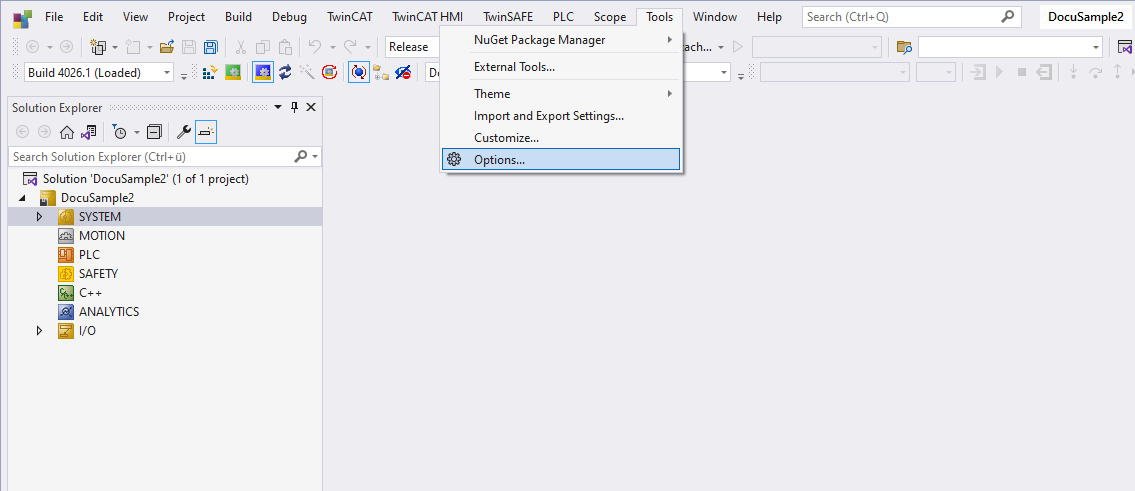Select Solution 'DocuSample2' root node
The height and width of the screenshot is (491, 1135).
coord(145,179)
